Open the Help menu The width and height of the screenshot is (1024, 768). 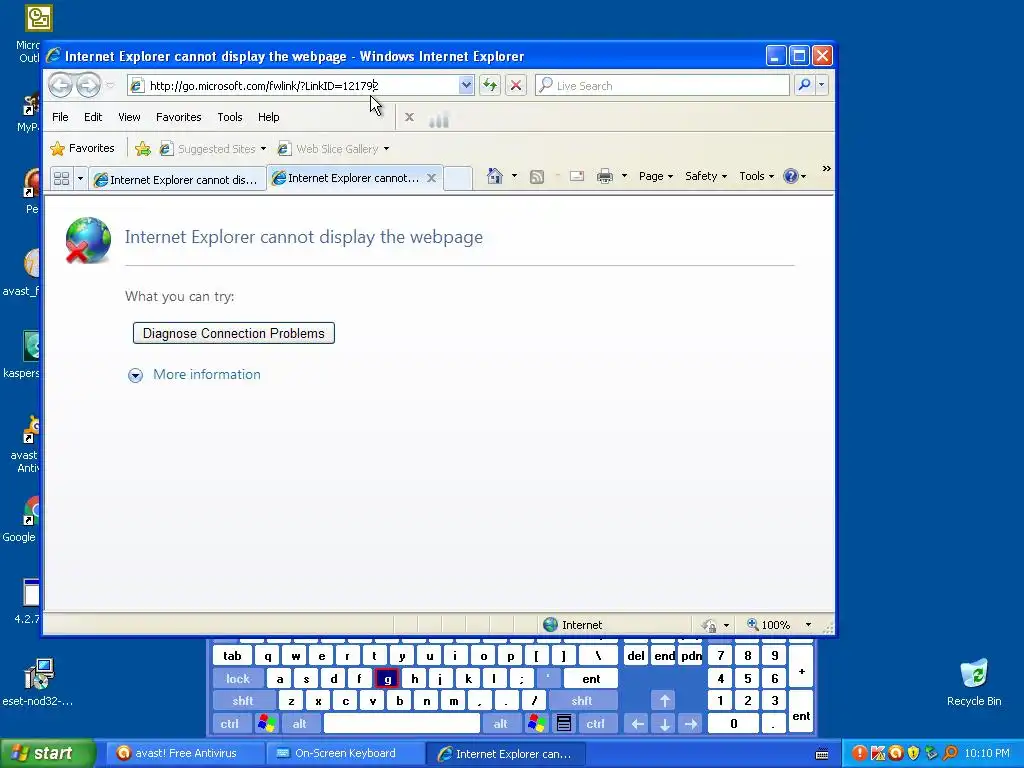(268, 117)
